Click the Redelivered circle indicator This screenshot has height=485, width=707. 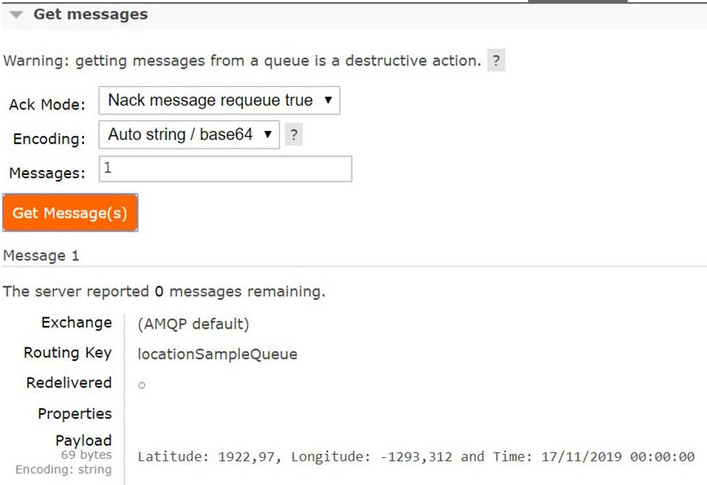pyautogui.click(x=142, y=385)
